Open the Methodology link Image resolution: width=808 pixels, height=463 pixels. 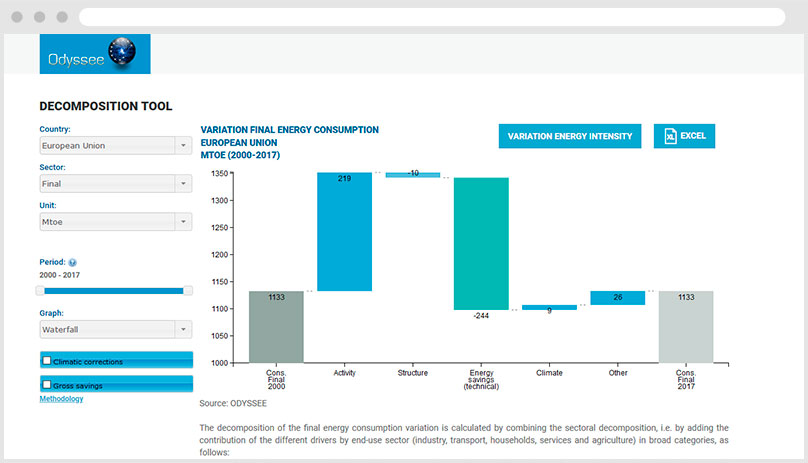click(61, 399)
